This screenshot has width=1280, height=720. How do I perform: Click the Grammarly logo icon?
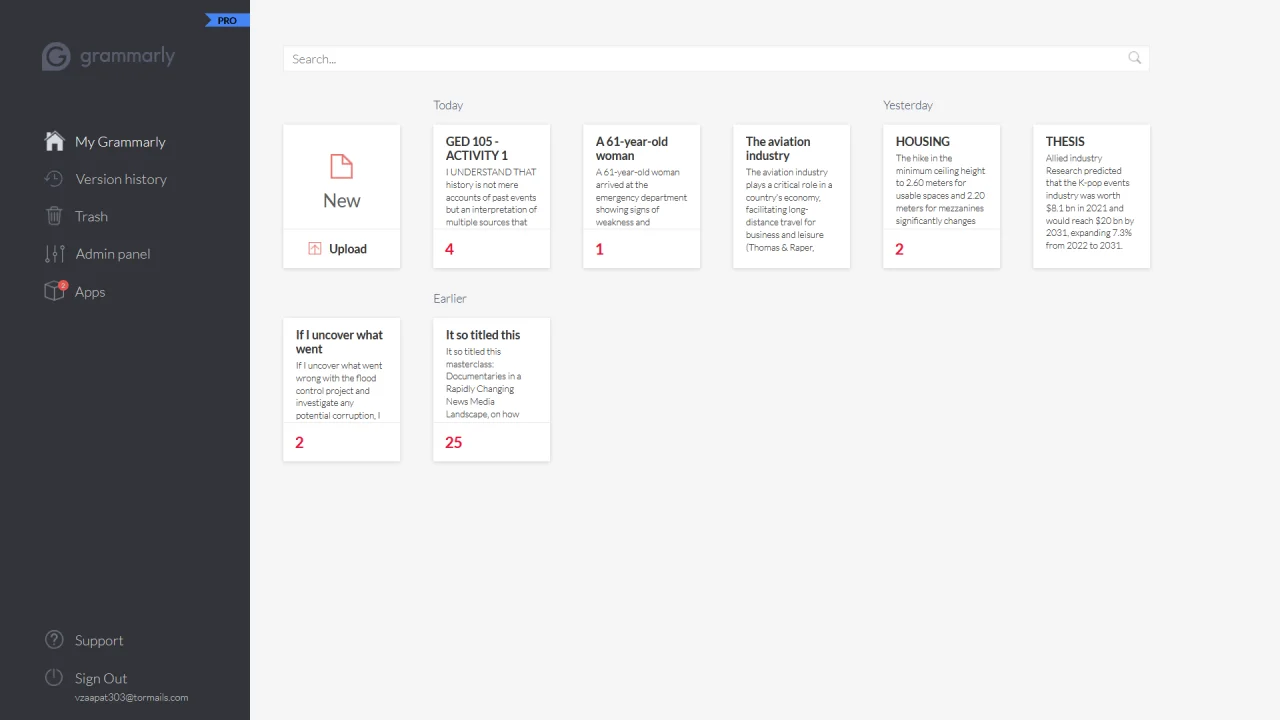[x=56, y=57]
